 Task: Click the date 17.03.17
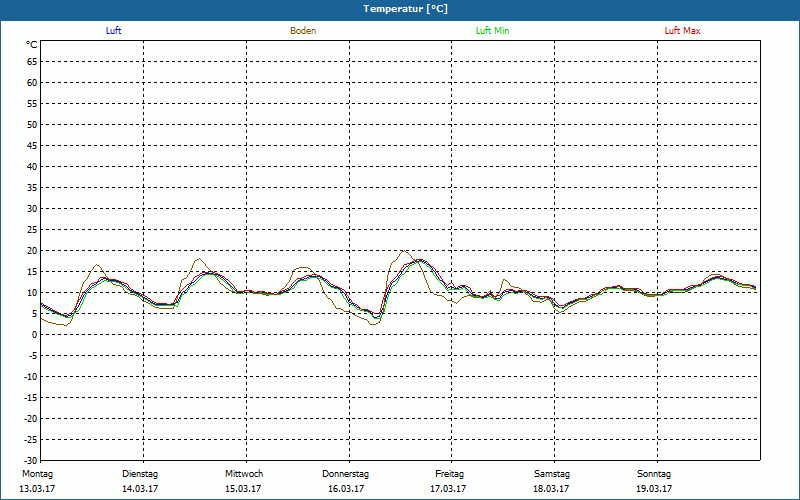click(x=448, y=489)
